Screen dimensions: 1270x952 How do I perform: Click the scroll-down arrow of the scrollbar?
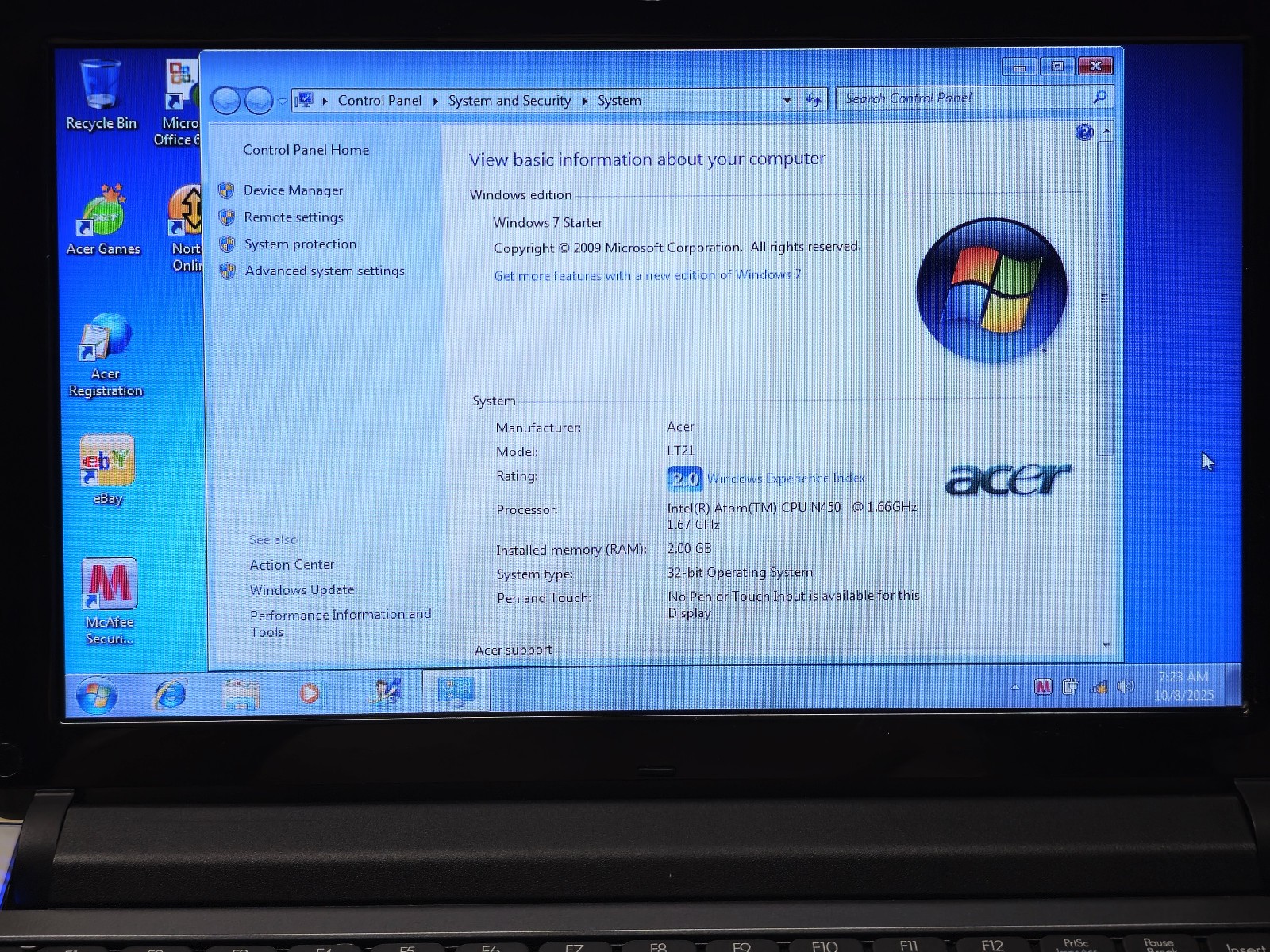(1106, 646)
